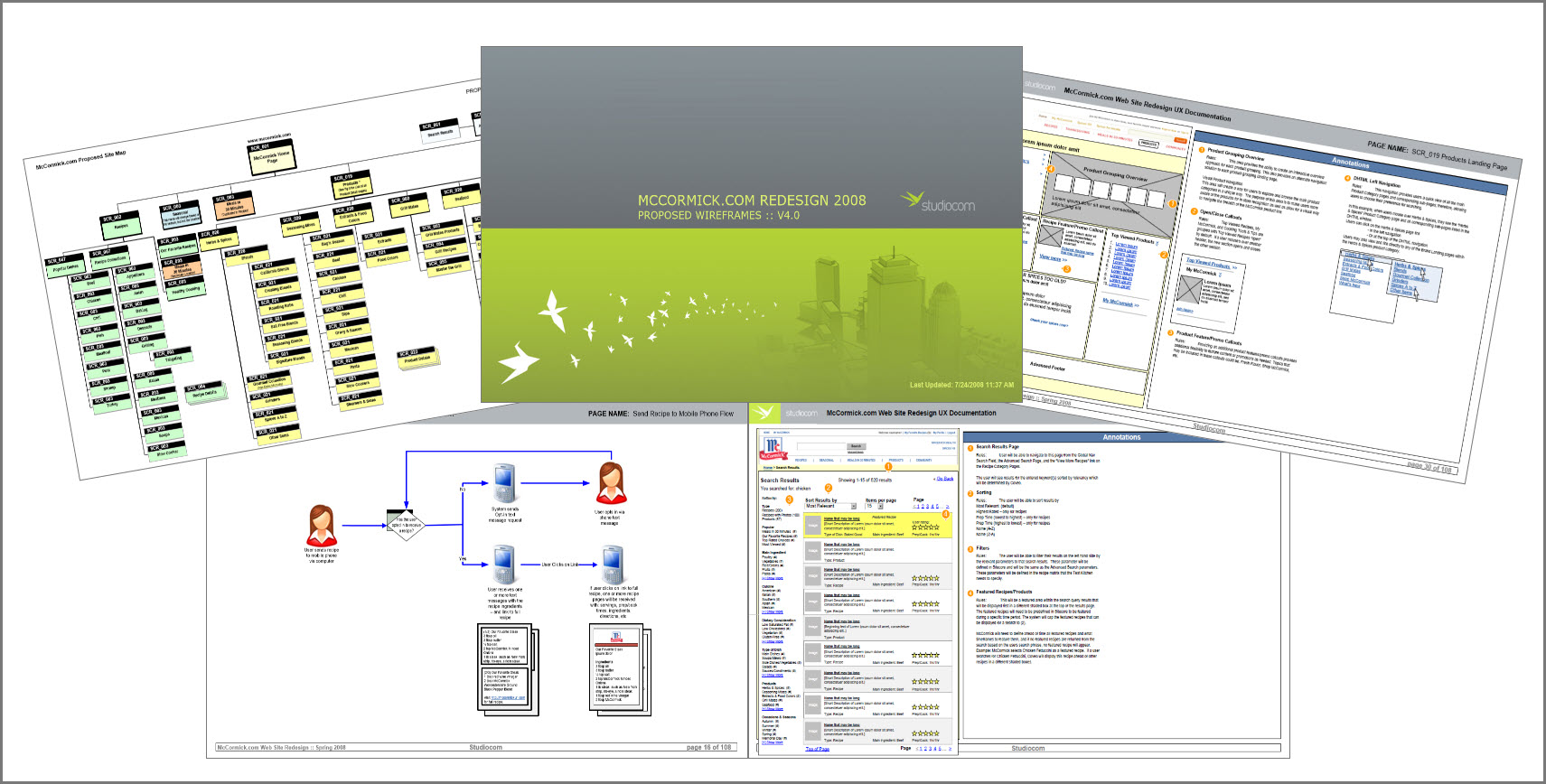Click the search input field in the wireframe header

click(820, 447)
